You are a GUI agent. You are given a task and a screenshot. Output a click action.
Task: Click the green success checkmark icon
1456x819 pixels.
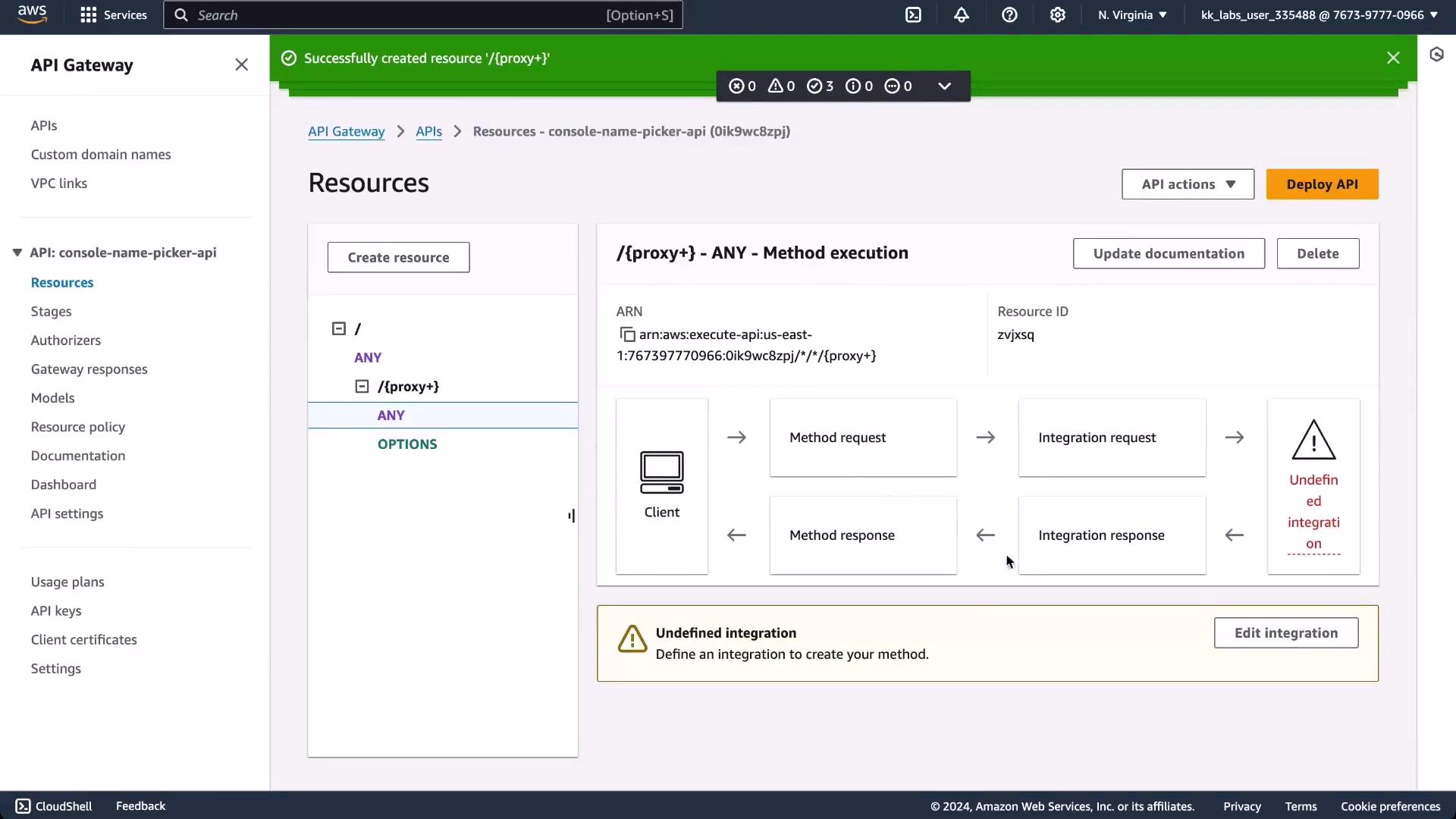(289, 58)
